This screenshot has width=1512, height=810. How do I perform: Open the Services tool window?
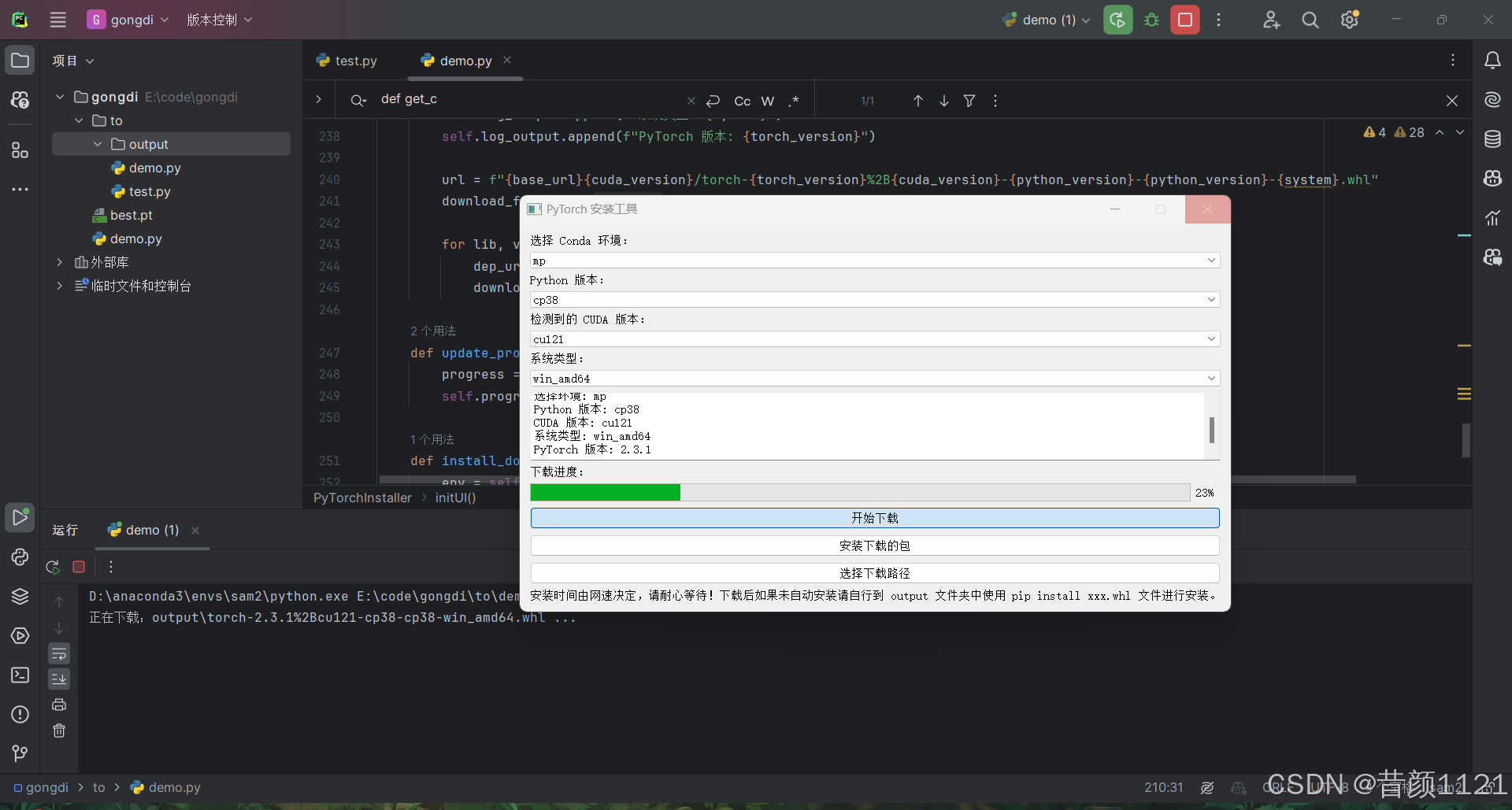pos(20,635)
